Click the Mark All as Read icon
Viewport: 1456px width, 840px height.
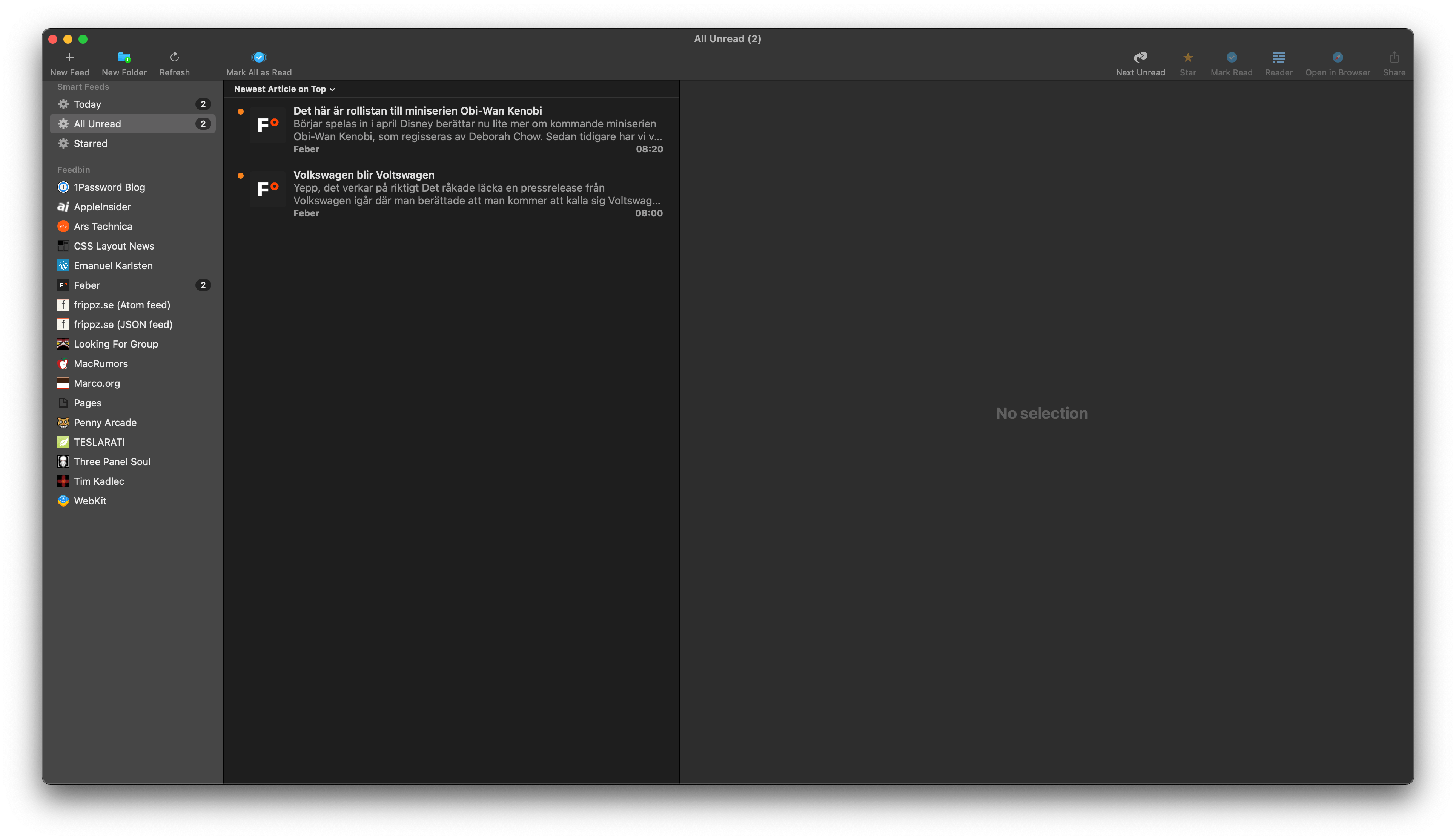258,57
